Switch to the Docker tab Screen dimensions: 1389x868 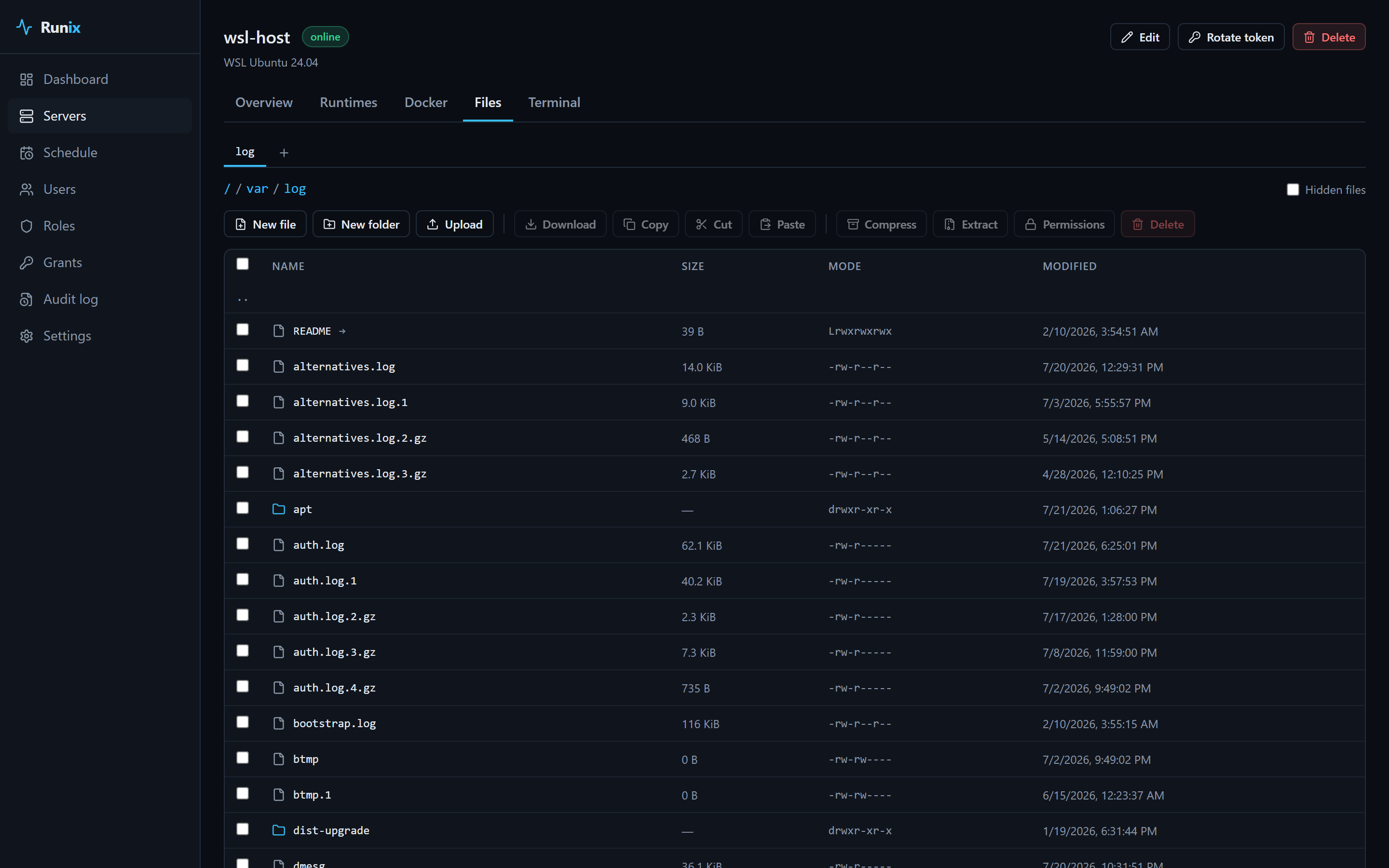tap(426, 103)
